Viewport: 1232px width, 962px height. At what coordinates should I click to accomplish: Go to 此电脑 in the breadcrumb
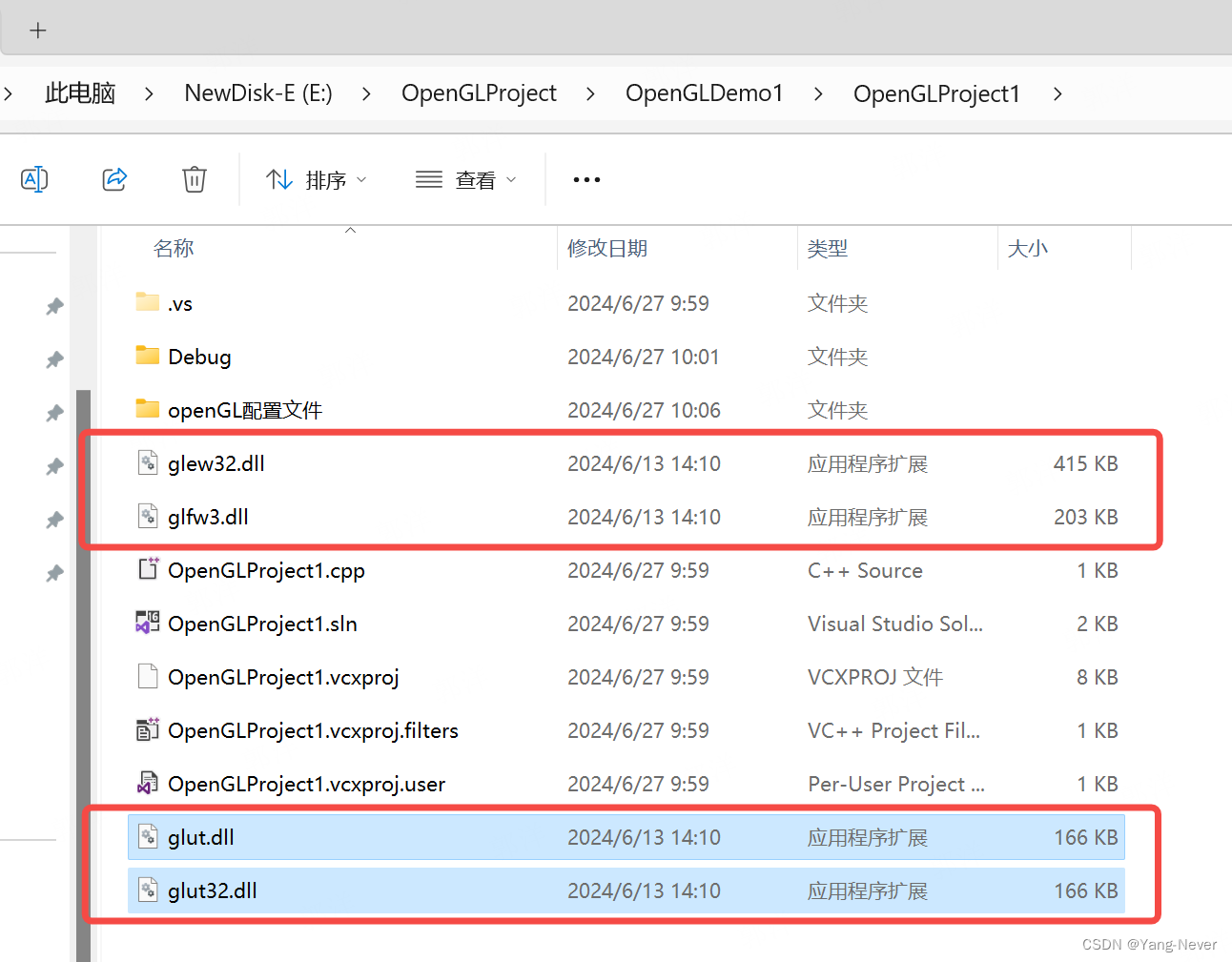coord(80,93)
